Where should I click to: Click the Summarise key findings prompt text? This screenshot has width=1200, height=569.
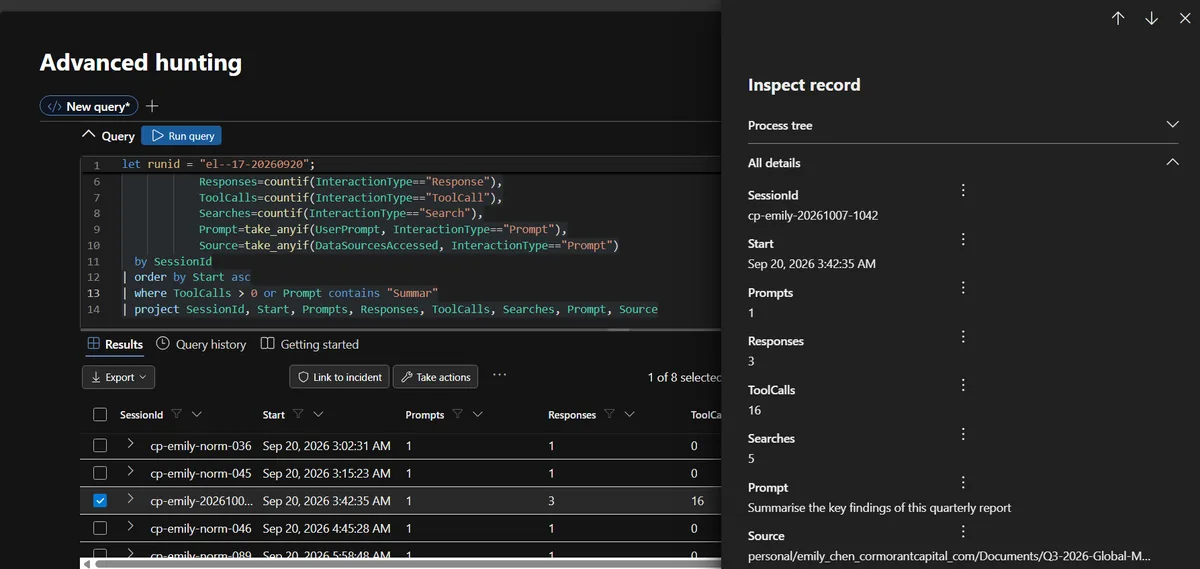coord(879,507)
